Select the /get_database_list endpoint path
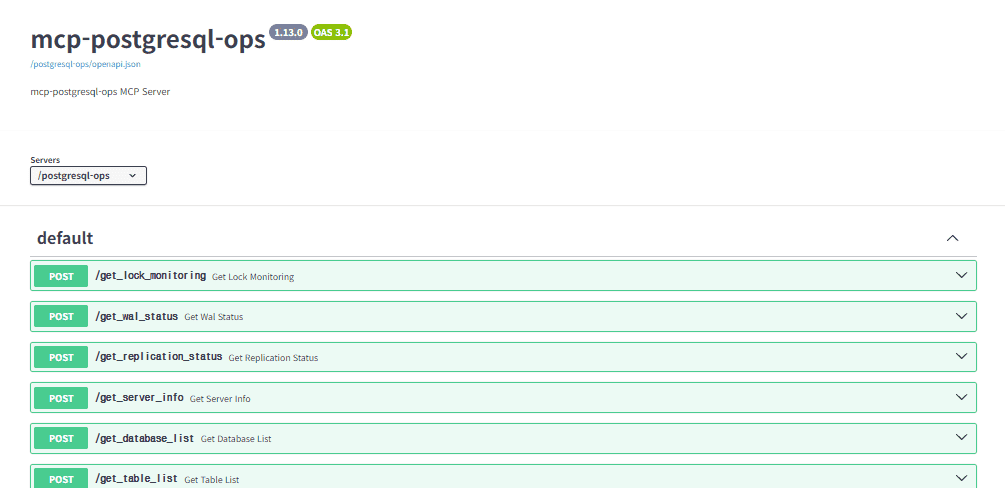 point(144,438)
